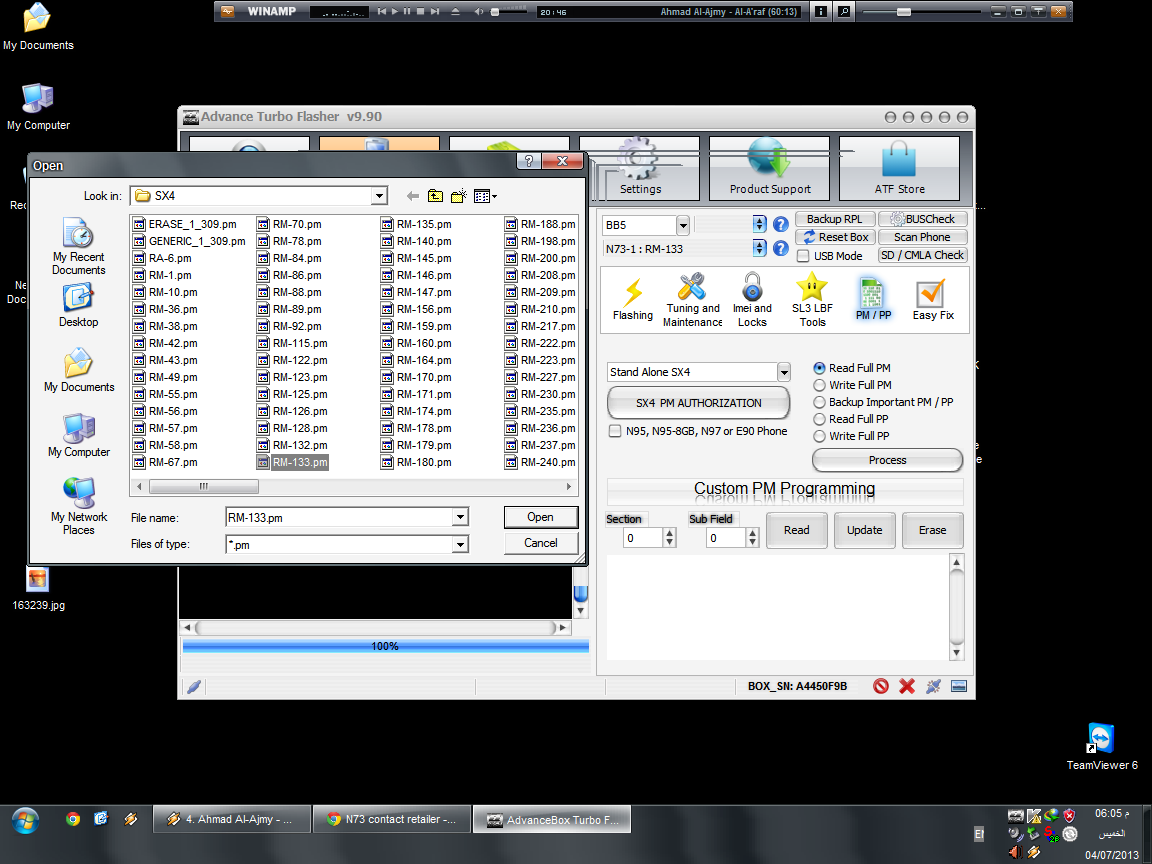
Task: Click the blue panel icon in status bar
Action: [x=958, y=686]
